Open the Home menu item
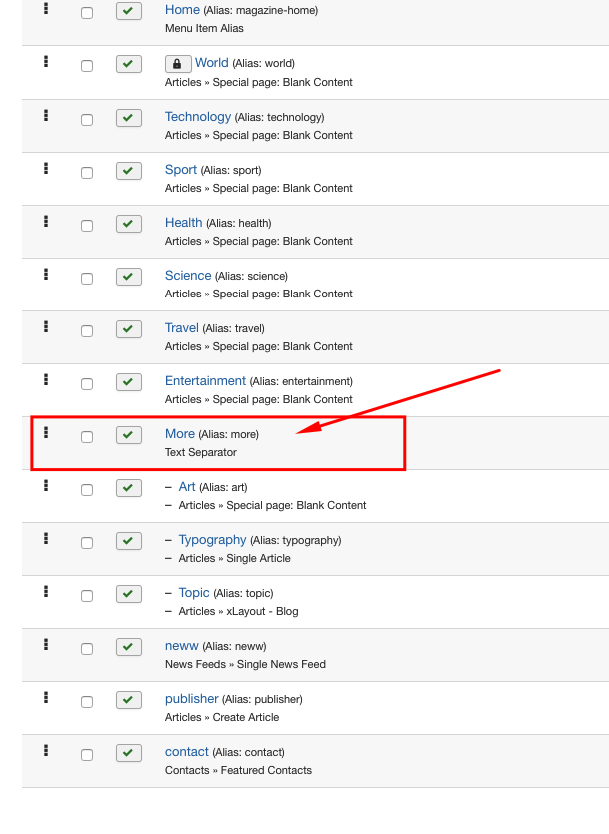The height and width of the screenshot is (834, 609). pos(182,10)
